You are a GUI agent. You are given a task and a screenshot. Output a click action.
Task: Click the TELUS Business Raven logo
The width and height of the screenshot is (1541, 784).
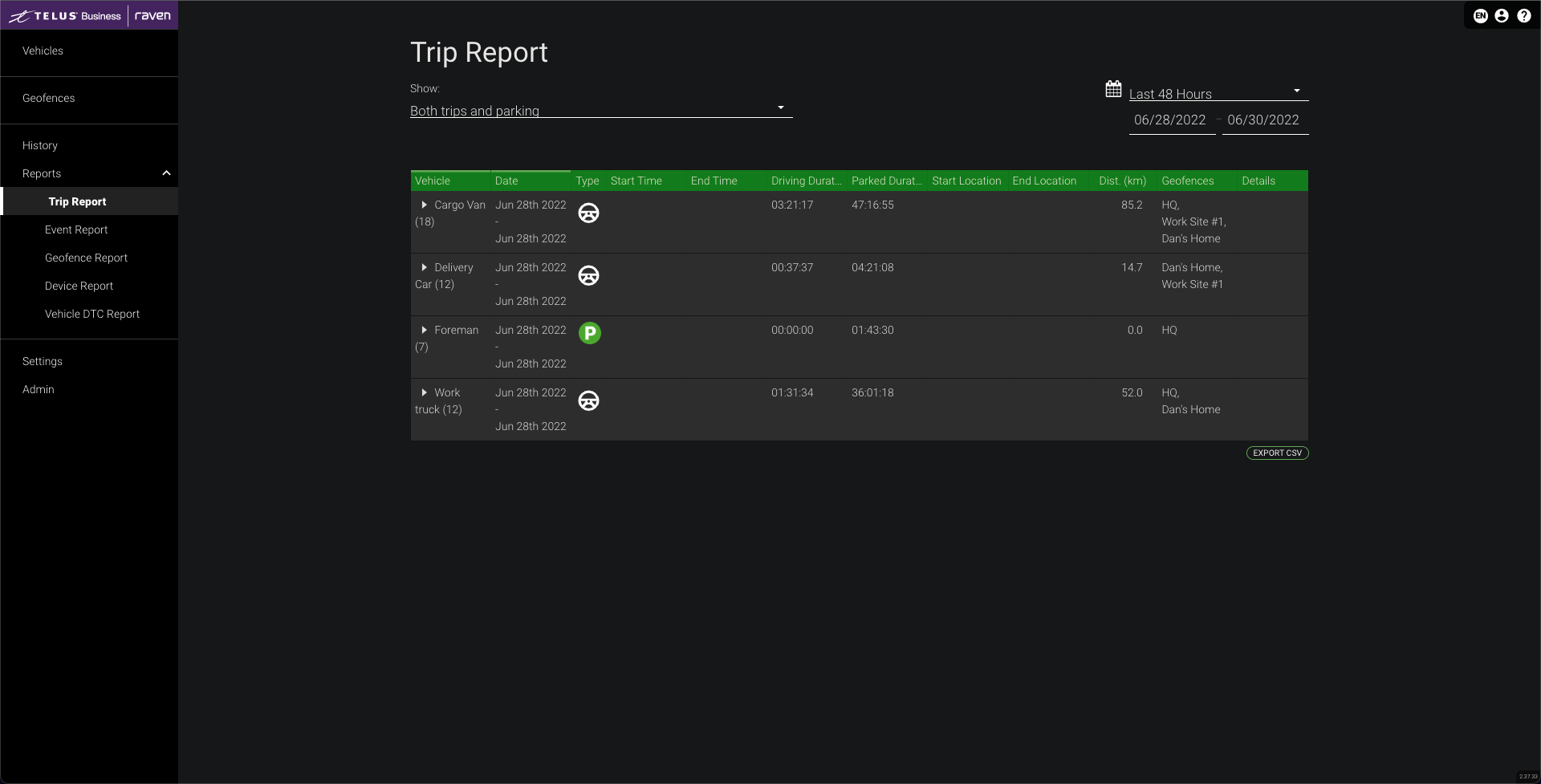click(x=89, y=15)
